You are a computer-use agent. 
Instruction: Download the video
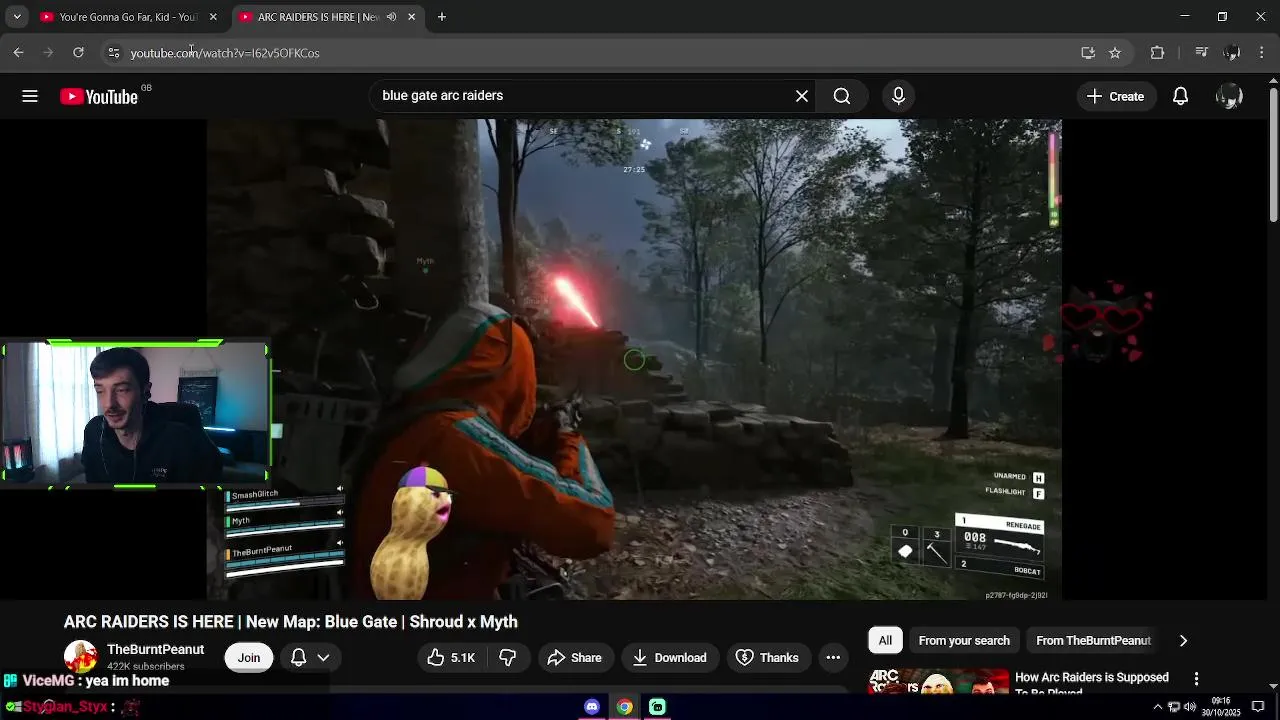[x=670, y=658]
